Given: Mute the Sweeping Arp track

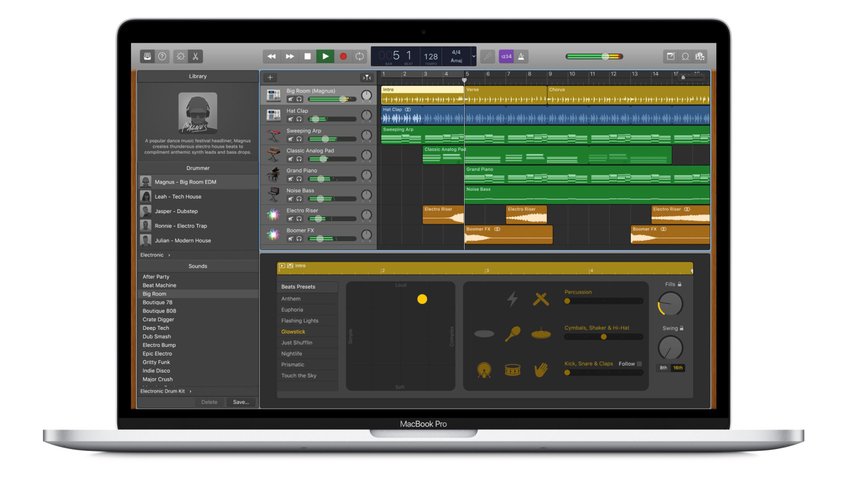Looking at the screenshot, I should 291,139.
